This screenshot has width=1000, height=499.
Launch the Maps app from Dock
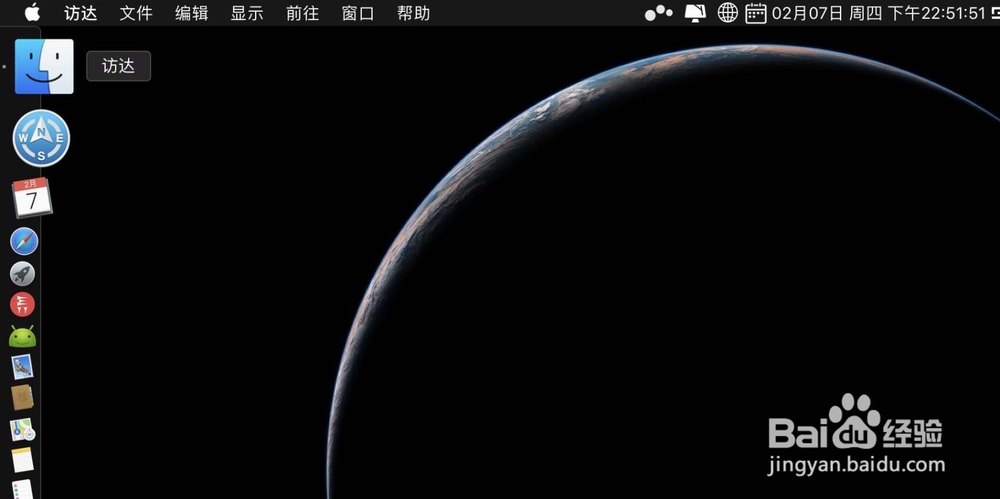point(22,430)
